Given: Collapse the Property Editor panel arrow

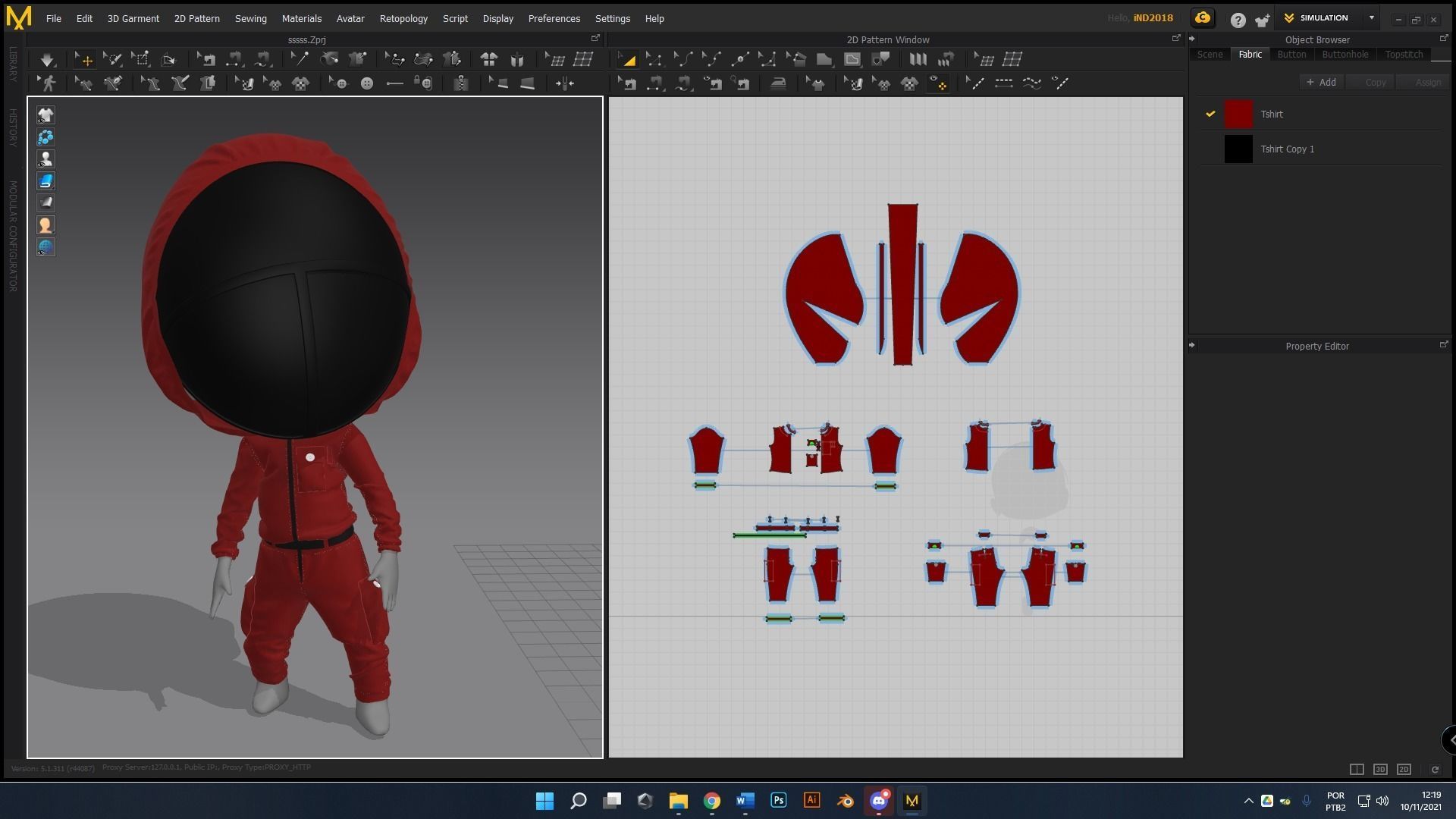Looking at the screenshot, I should (1191, 345).
